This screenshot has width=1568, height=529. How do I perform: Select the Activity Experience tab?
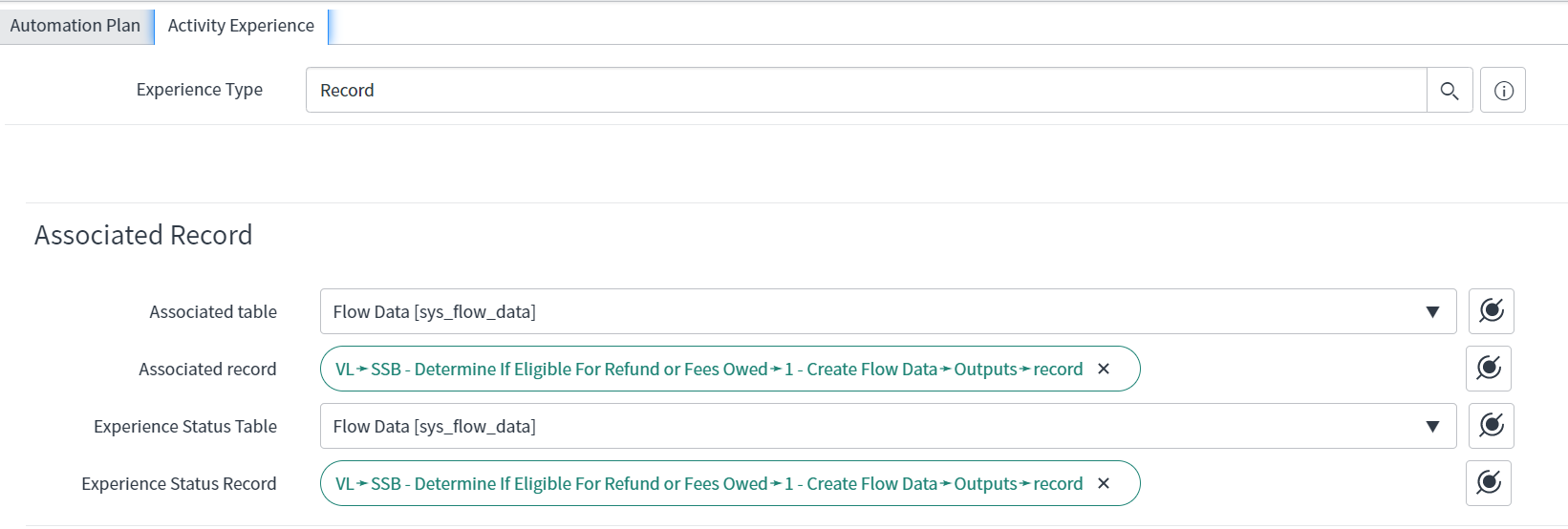pos(241,26)
